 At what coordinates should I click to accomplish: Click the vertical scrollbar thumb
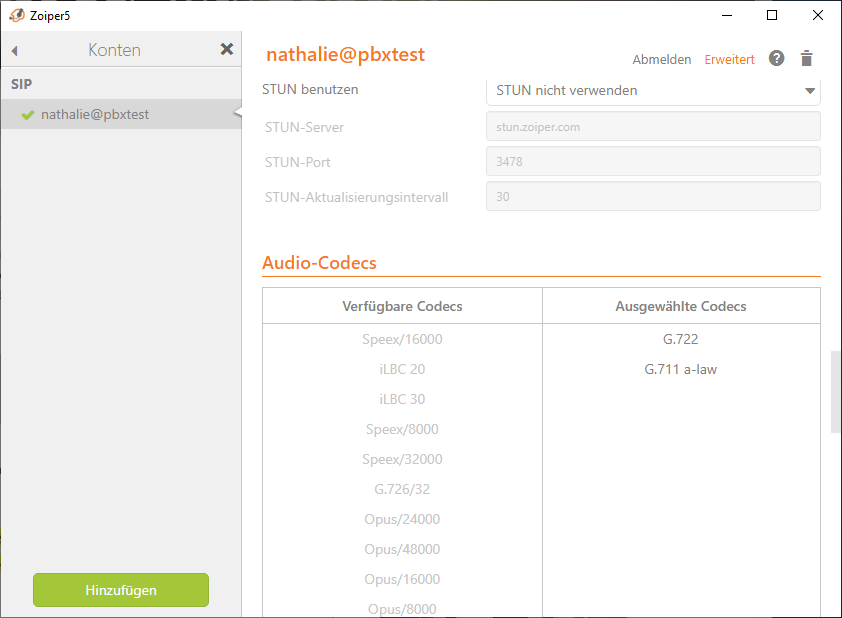coord(836,392)
